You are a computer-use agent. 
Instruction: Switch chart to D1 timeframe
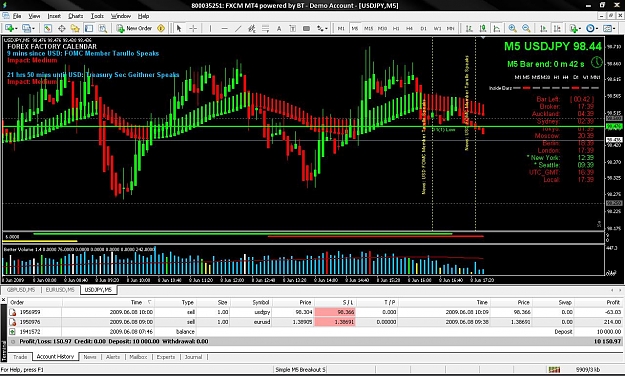[x=423, y=28]
